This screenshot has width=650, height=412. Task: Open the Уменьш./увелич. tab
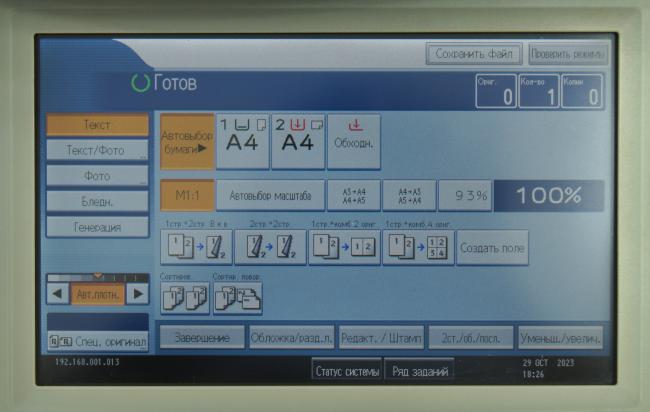click(560, 338)
